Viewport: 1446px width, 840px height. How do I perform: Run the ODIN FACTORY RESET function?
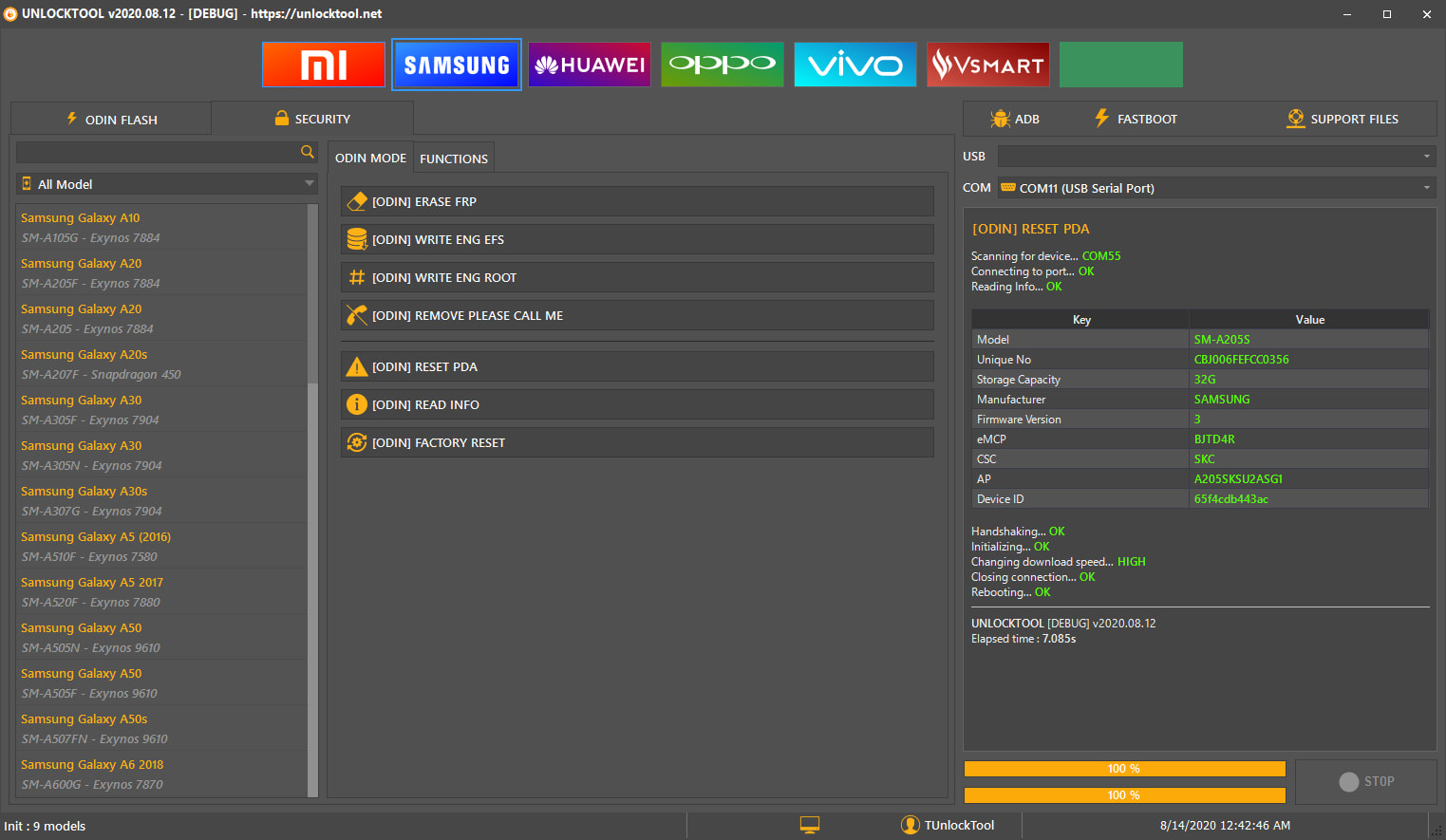coord(637,442)
